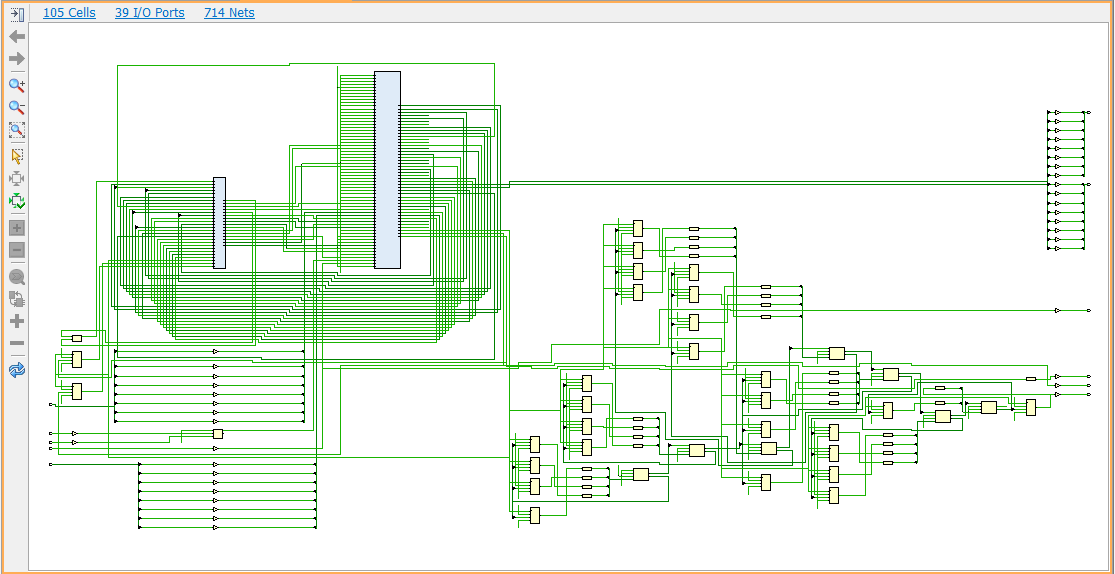
Task: Select the smaller narrow blue cell block
Action: click(x=219, y=223)
